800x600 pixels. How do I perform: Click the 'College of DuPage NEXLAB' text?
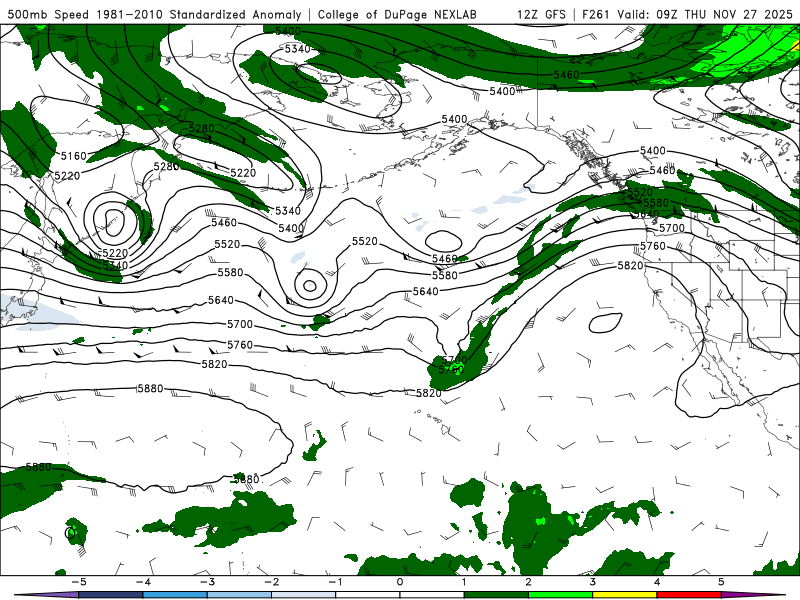tap(397, 14)
